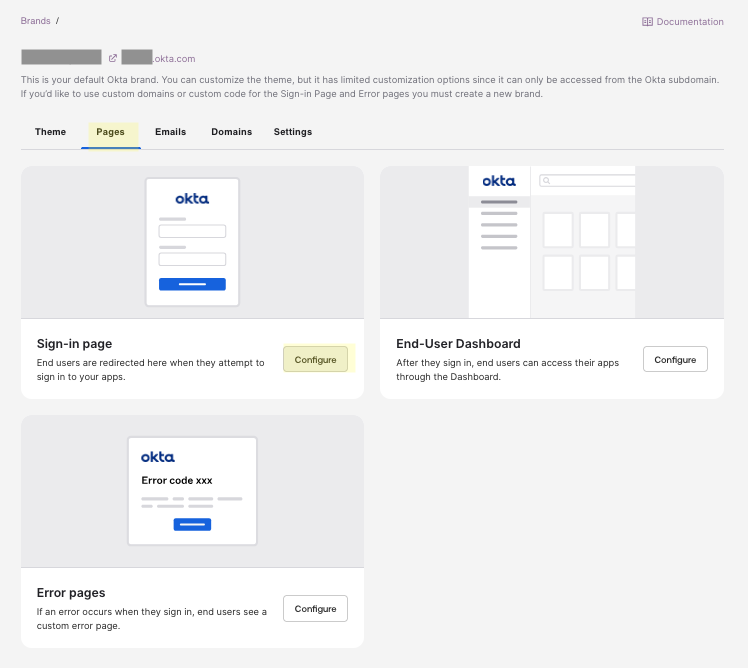Click the redacted brand name heading

tap(62, 57)
